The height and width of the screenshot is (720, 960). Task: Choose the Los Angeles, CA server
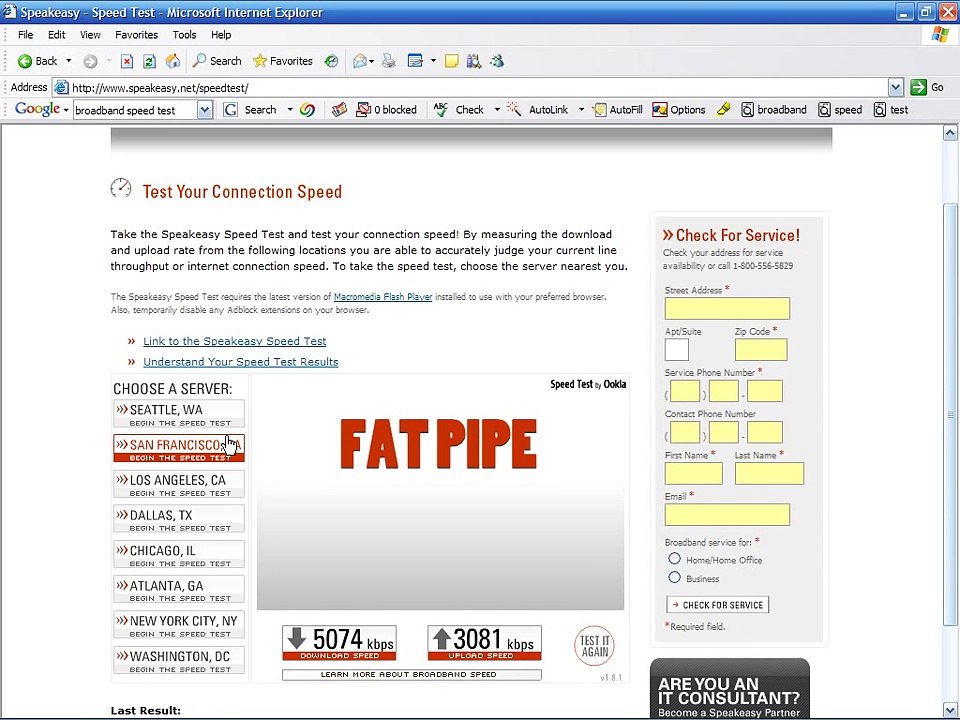pos(179,484)
